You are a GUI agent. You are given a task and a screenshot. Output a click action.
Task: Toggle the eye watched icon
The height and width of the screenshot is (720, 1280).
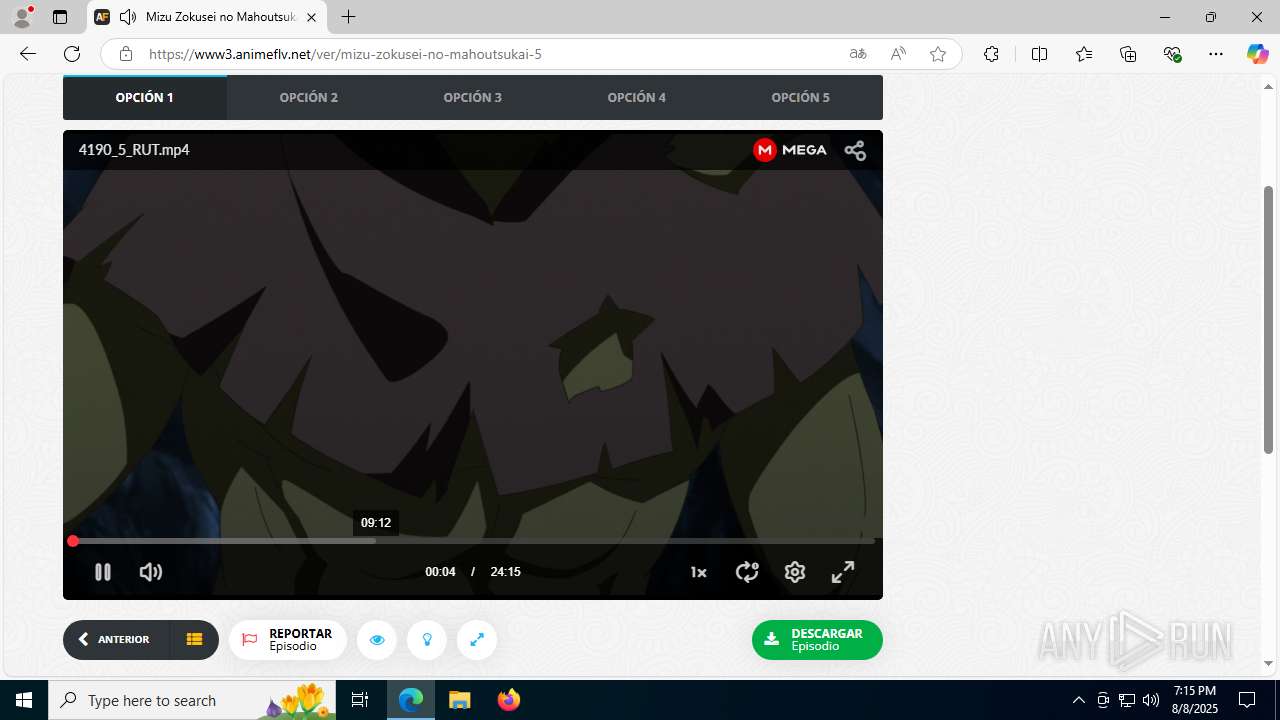377,640
